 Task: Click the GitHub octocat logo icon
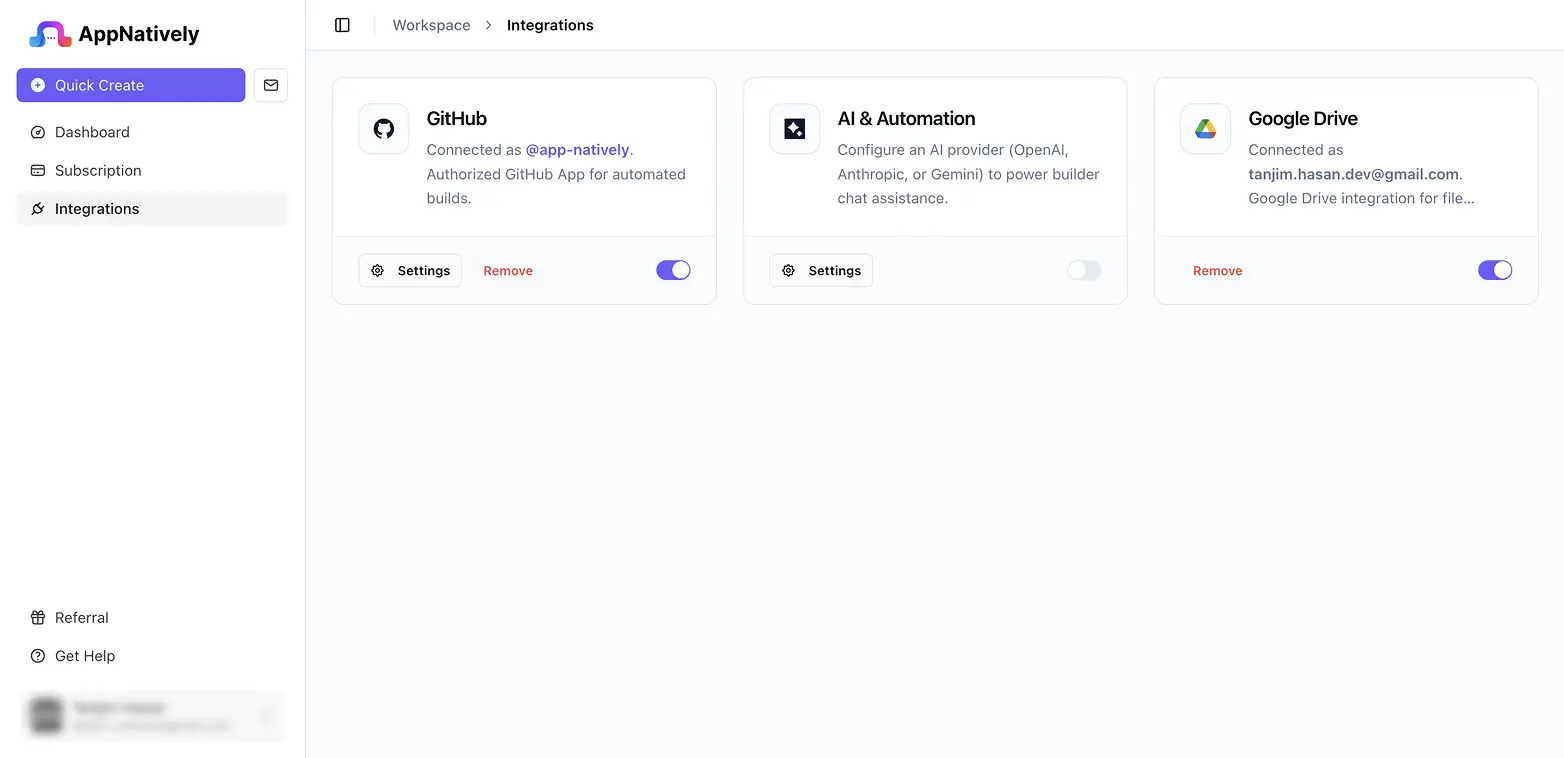tap(384, 129)
